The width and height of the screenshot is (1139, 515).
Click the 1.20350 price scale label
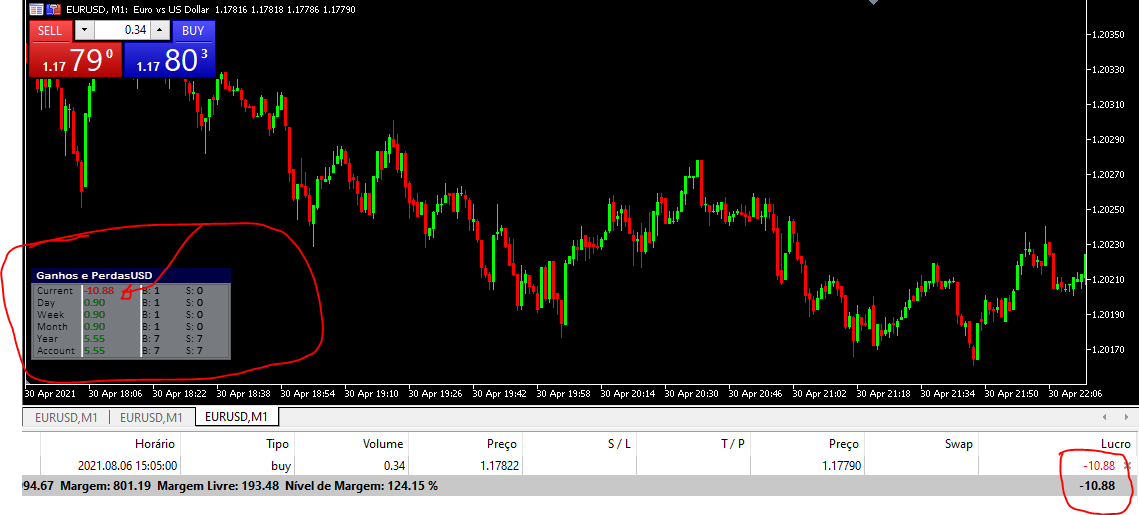pos(1108,34)
